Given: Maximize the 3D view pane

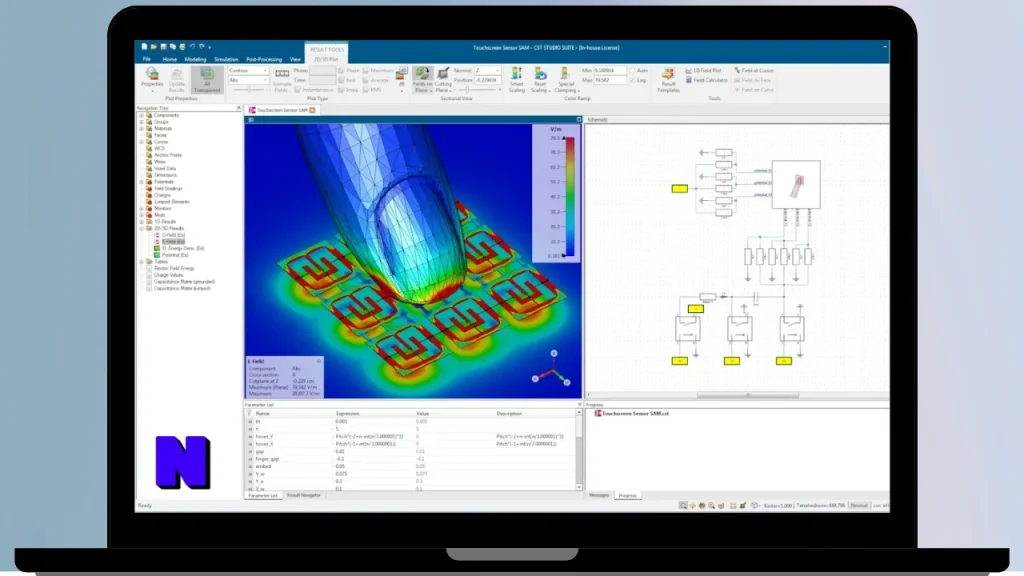Looking at the screenshot, I should pyautogui.click(x=579, y=120).
